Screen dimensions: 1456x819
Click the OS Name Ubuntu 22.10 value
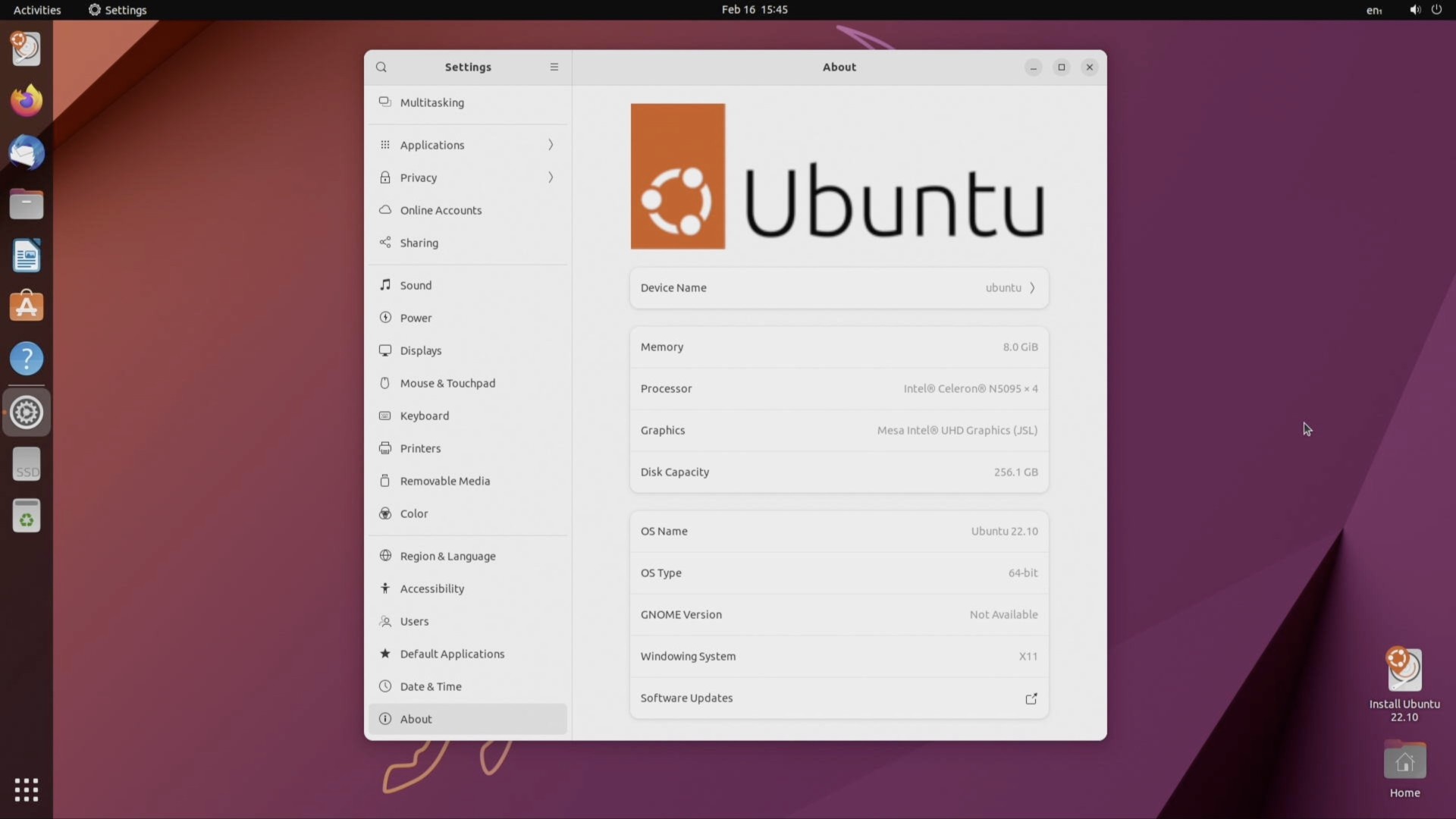pos(1004,532)
